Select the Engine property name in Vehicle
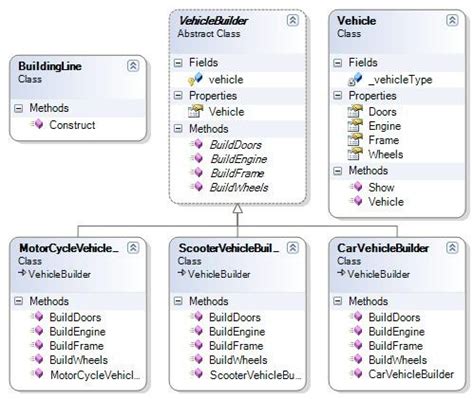Viewport: 474px width, 399px height. (384, 126)
